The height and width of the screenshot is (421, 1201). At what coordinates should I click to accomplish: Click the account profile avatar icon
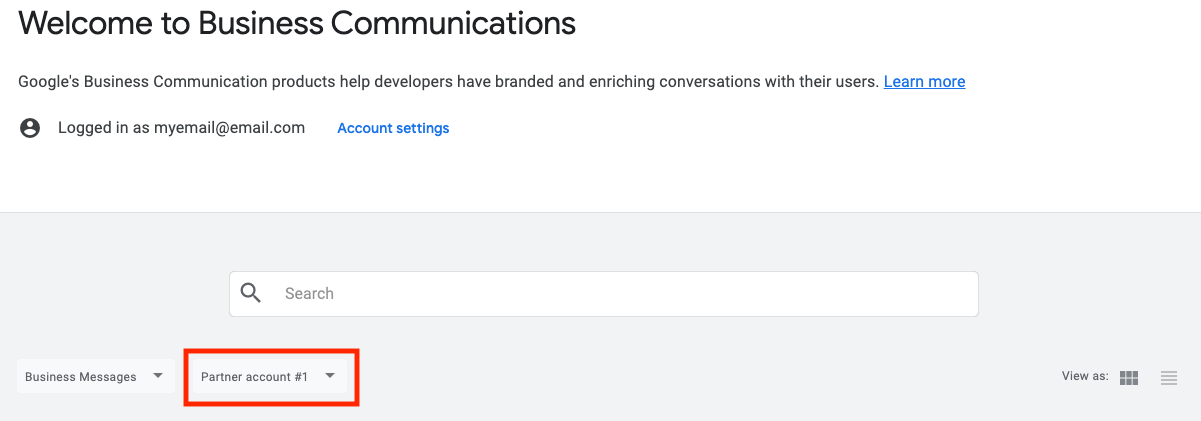coord(30,128)
